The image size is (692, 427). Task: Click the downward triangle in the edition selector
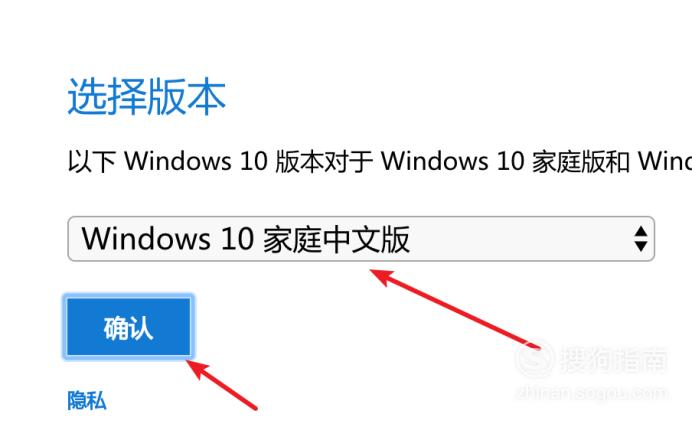[x=640, y=246]
